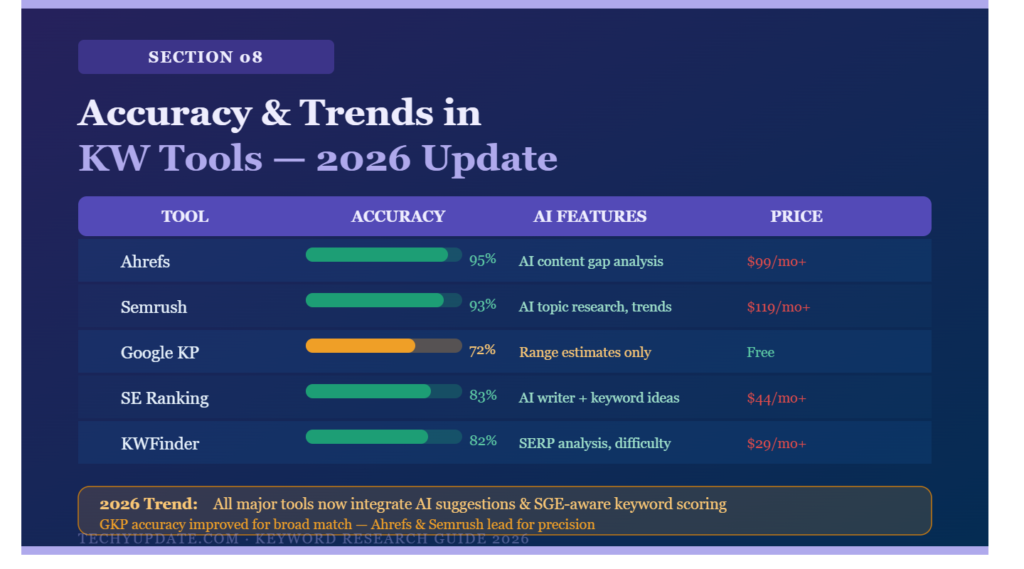Select the Free price label

[760, 352]
